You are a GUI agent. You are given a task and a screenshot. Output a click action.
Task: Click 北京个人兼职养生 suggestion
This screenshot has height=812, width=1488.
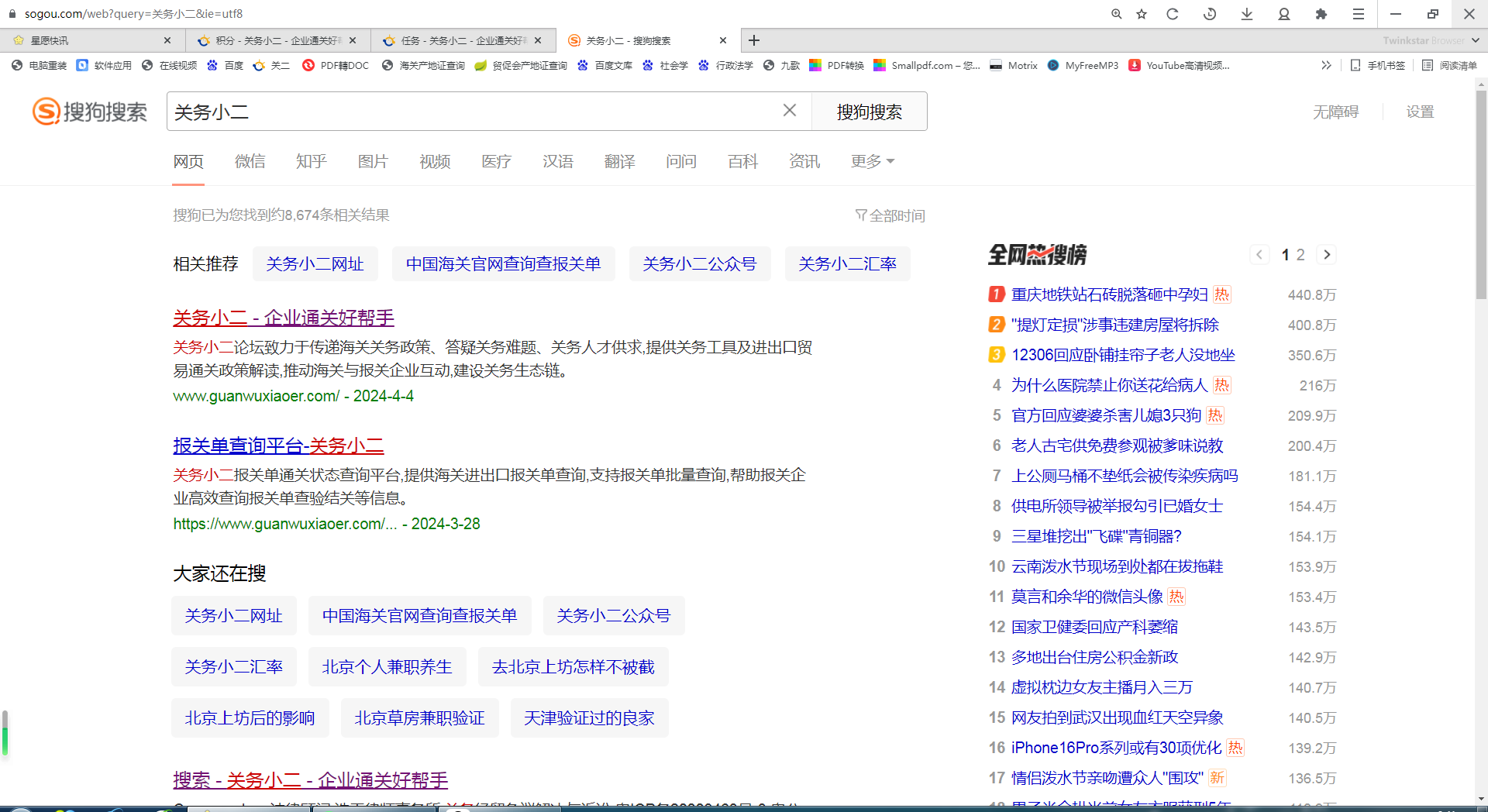(387, 667)
